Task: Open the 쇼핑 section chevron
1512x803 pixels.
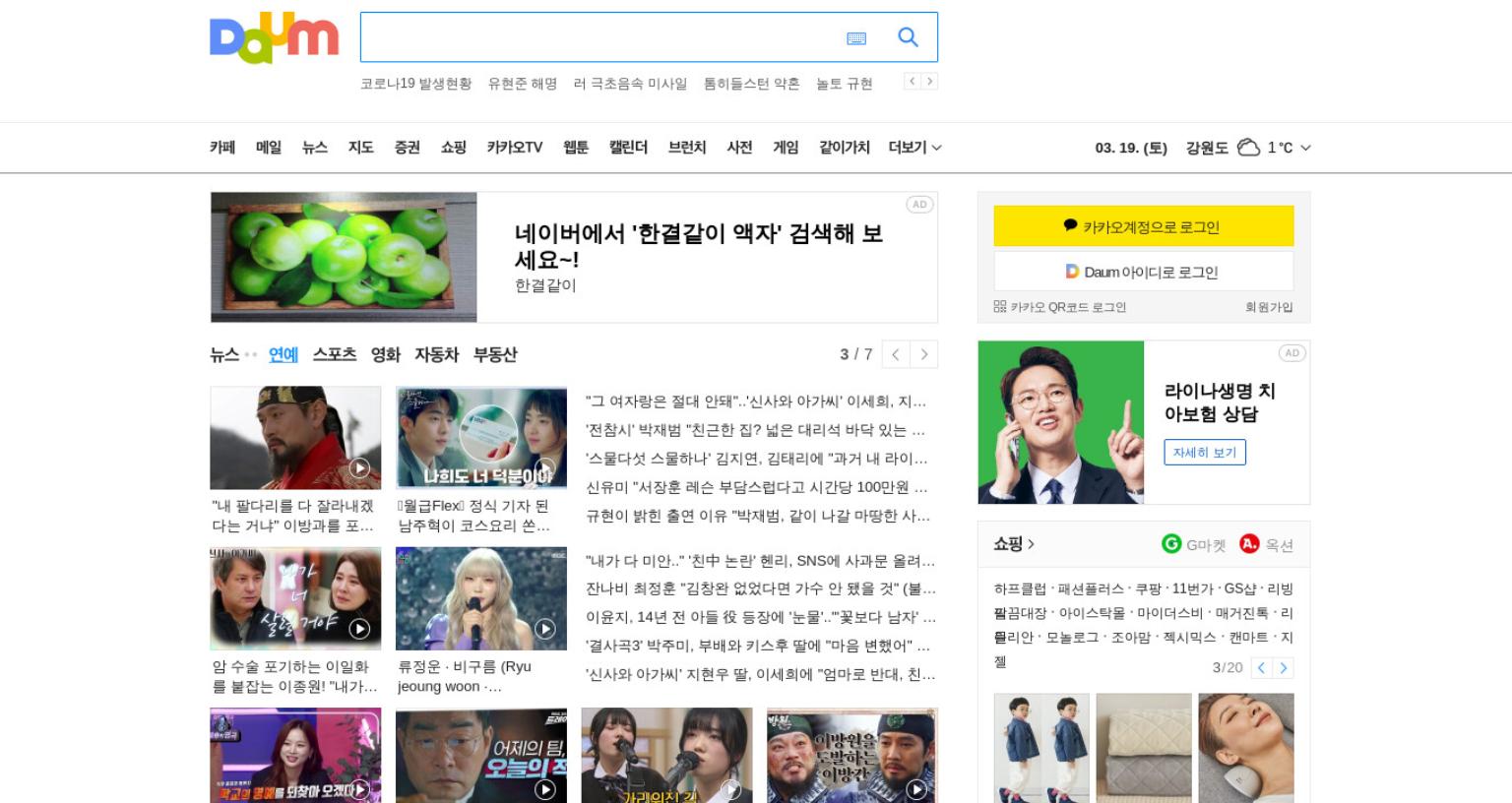Action: (1031, 544)
